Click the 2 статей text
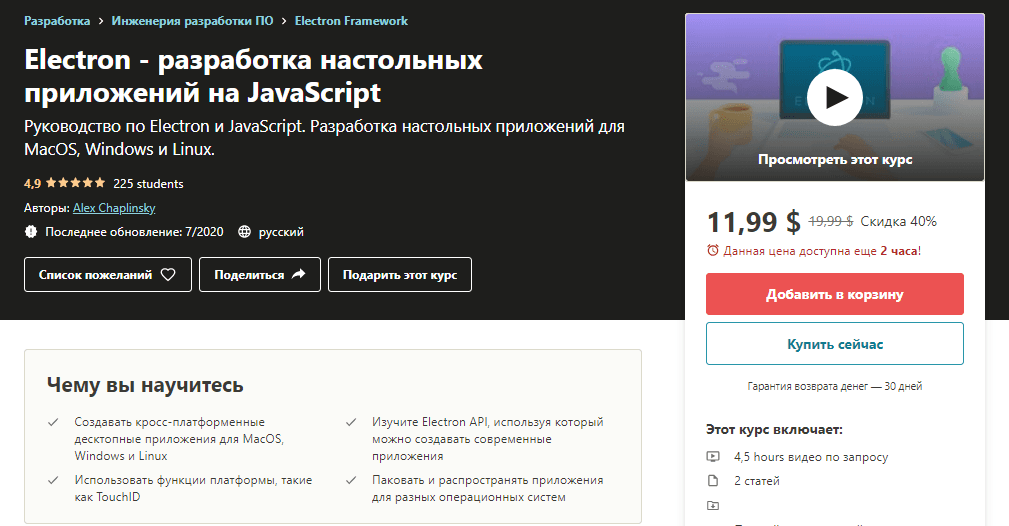The height and width of the screenshot is (526, 1009). point(757,481)
